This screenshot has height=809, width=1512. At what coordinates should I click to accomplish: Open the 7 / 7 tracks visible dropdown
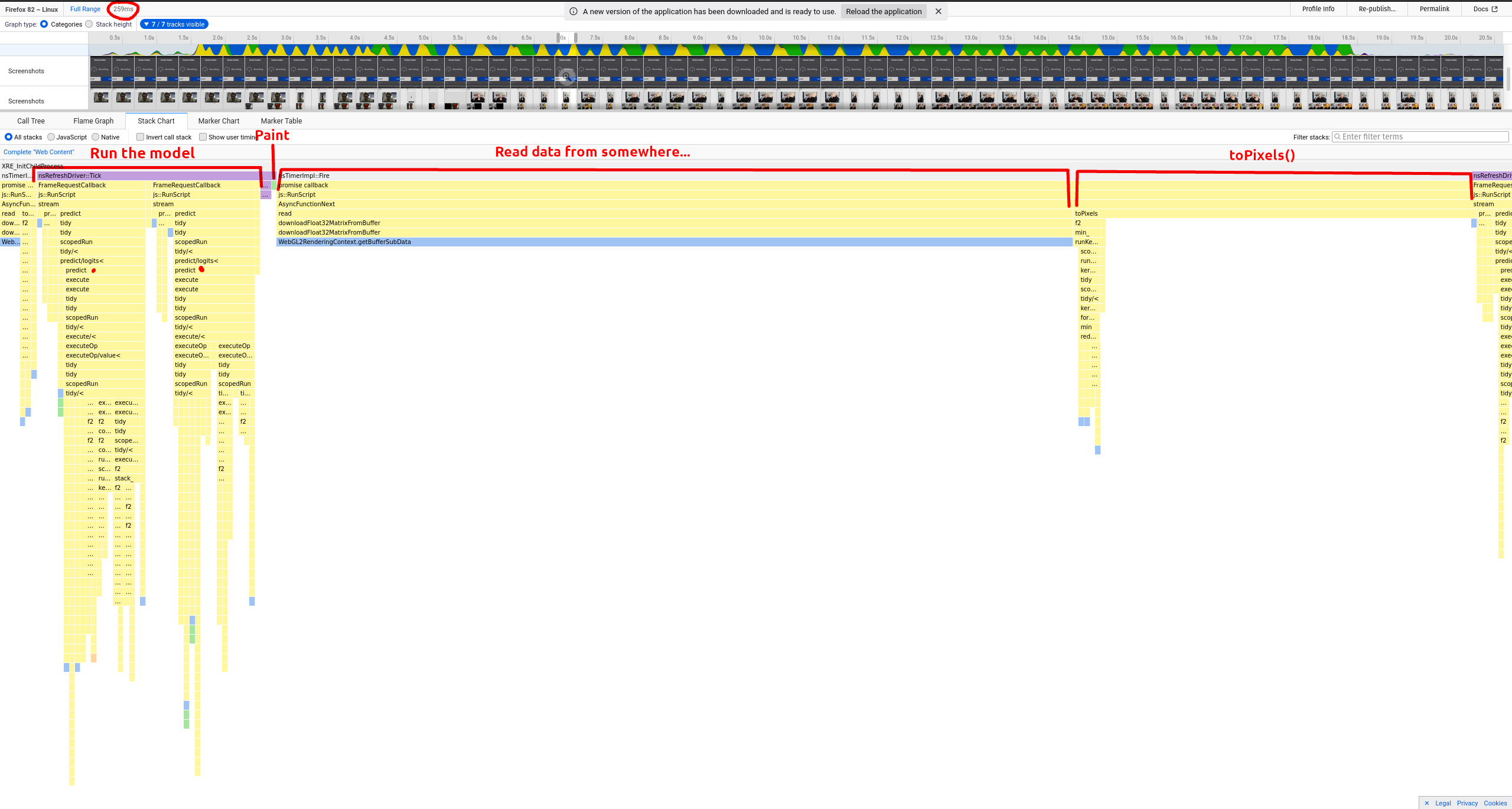click(174, 24)
